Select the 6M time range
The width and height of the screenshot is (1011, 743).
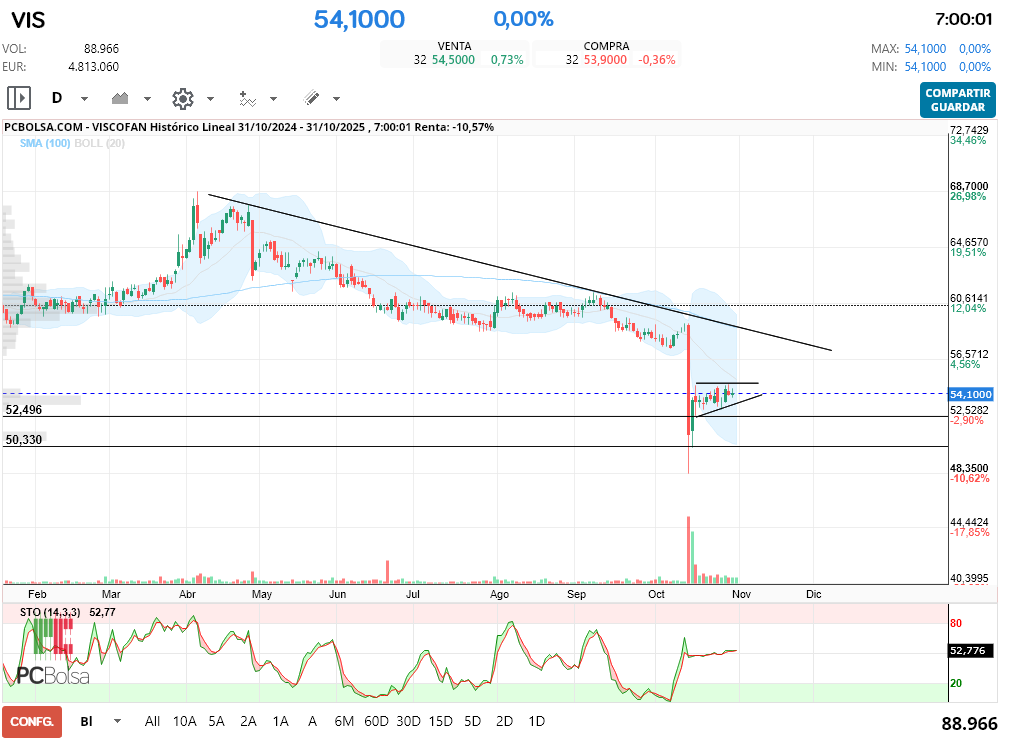coord(344,721)
